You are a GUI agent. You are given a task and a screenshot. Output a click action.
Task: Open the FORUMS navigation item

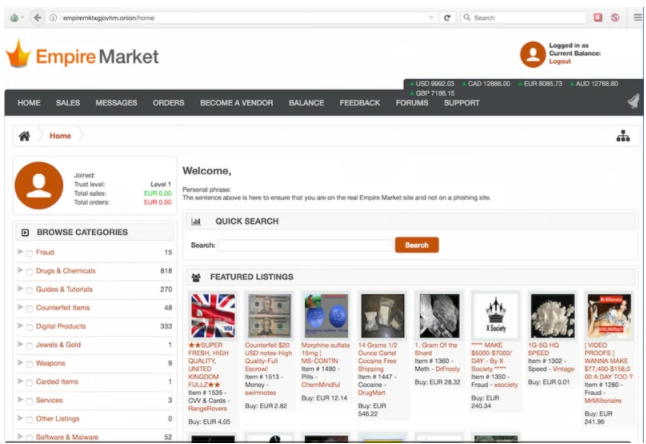click(412, 103)
